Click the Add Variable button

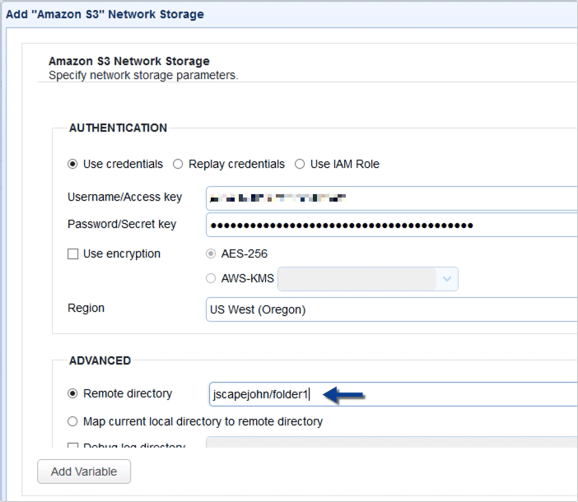[84, 471]
